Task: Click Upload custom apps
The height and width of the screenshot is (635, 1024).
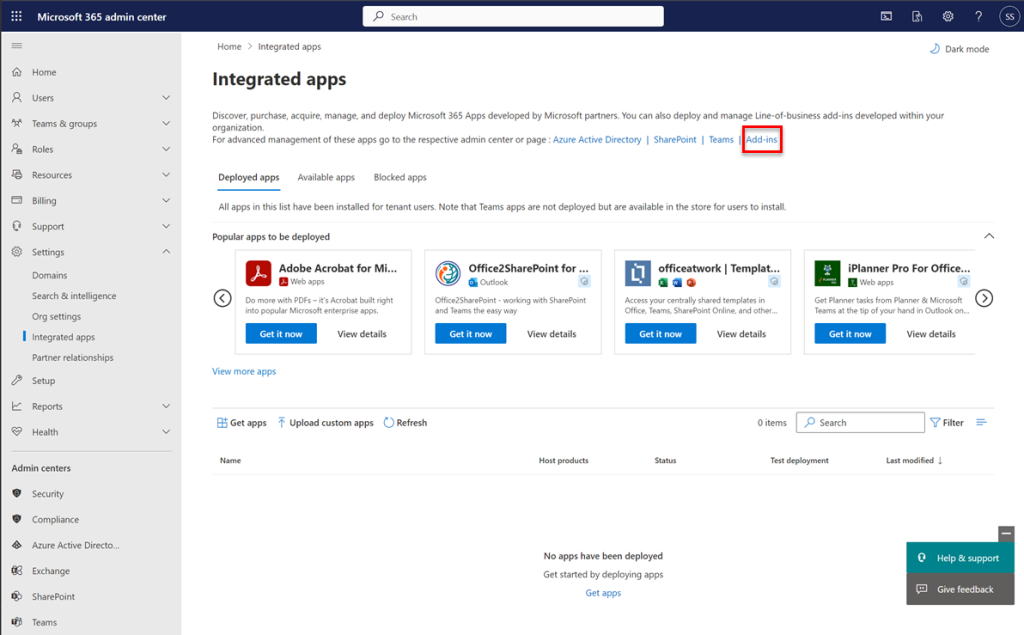Action: pos(325,422)
